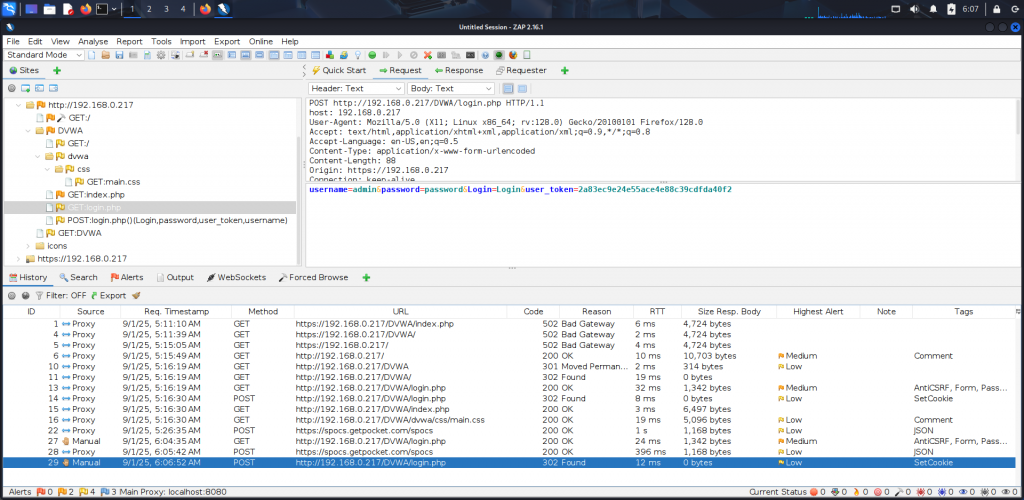Click the red X remove breakpoints icon
1024x500 pixels.
428,55
